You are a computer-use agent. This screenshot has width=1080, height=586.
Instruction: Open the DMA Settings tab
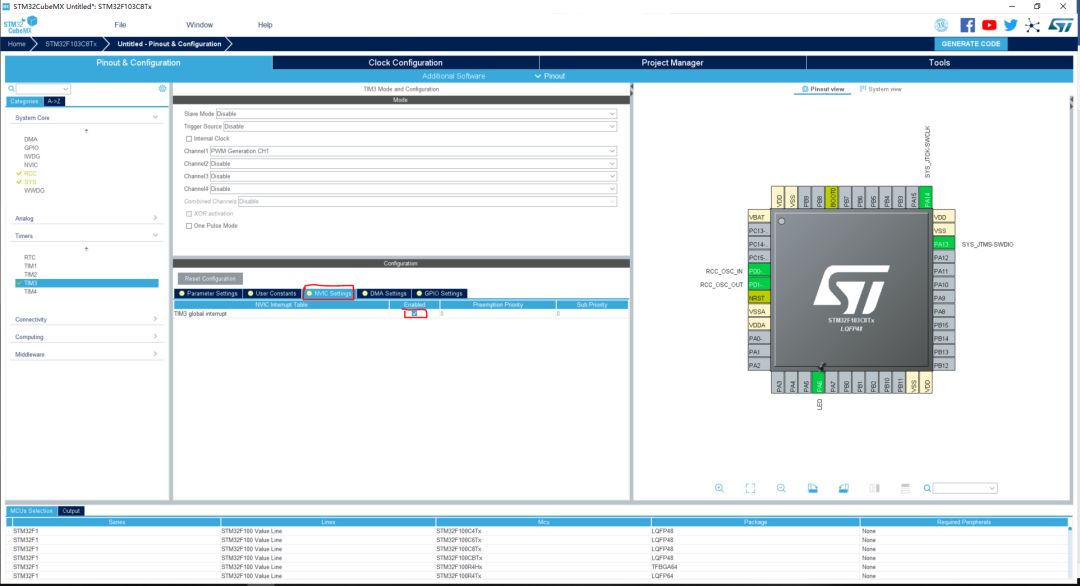tap(384, 293)
